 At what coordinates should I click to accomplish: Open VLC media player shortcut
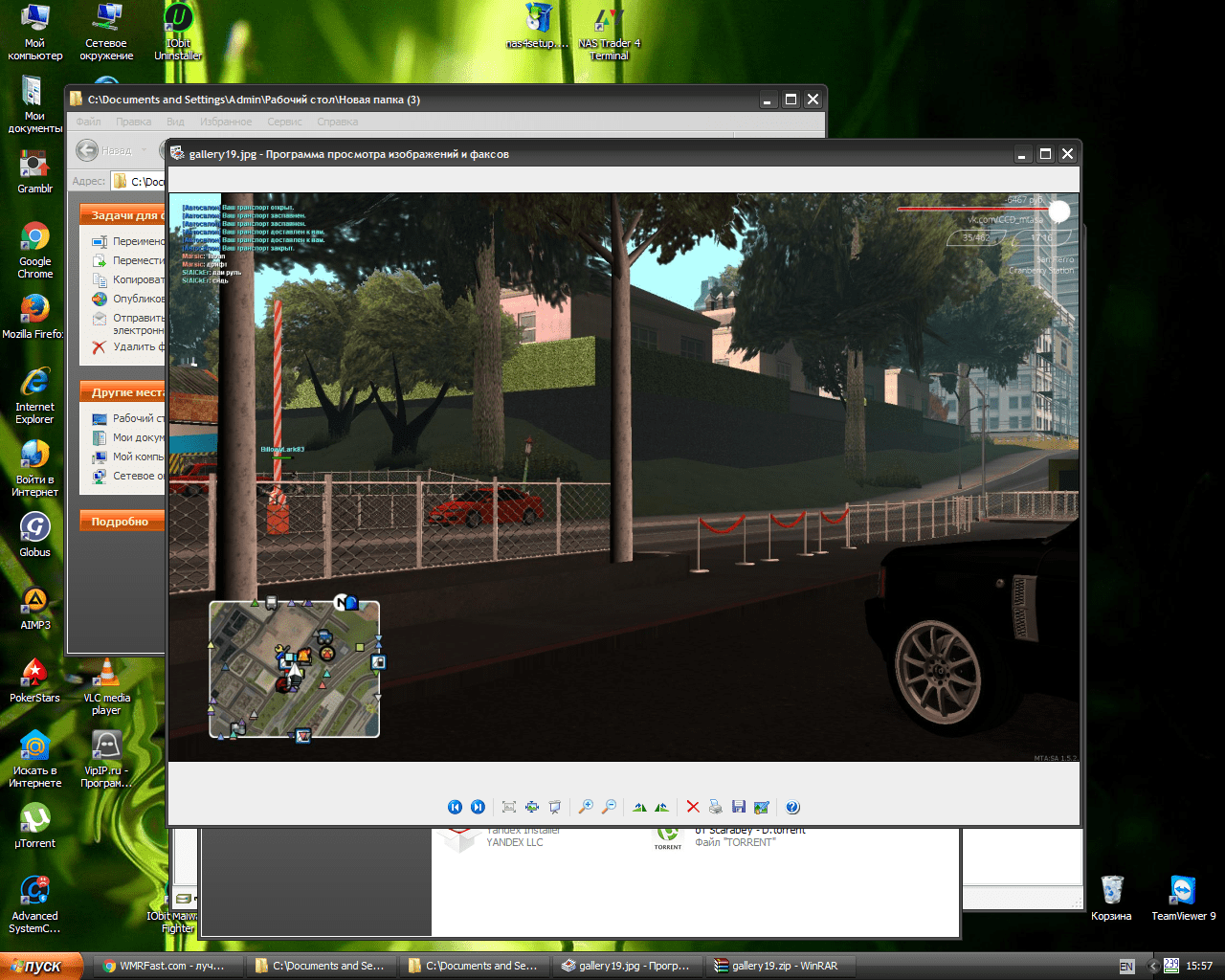point(106,687)
